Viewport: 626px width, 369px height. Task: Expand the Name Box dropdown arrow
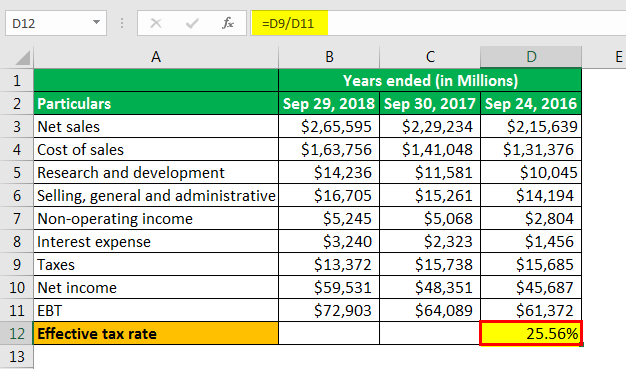point(96,22)
